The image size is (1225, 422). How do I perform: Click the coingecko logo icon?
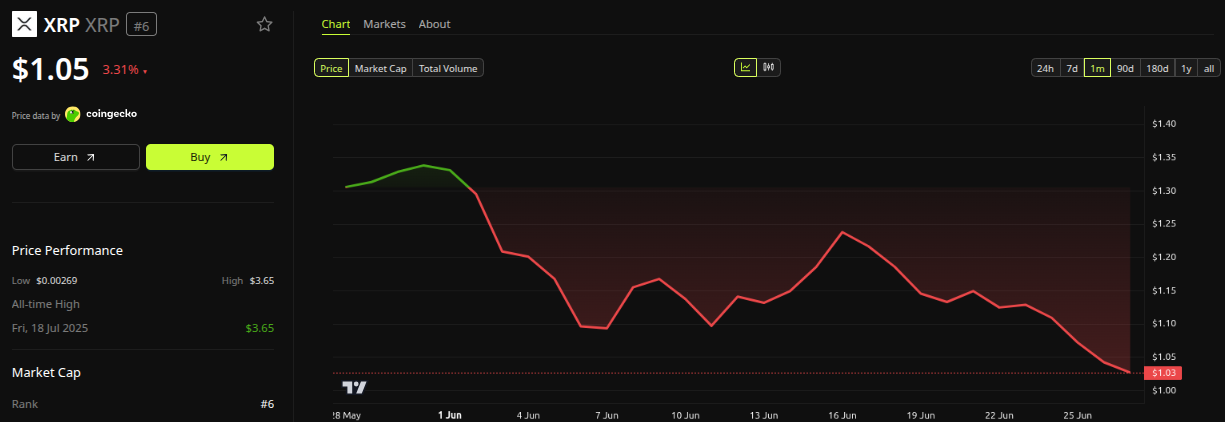(73, 114)
